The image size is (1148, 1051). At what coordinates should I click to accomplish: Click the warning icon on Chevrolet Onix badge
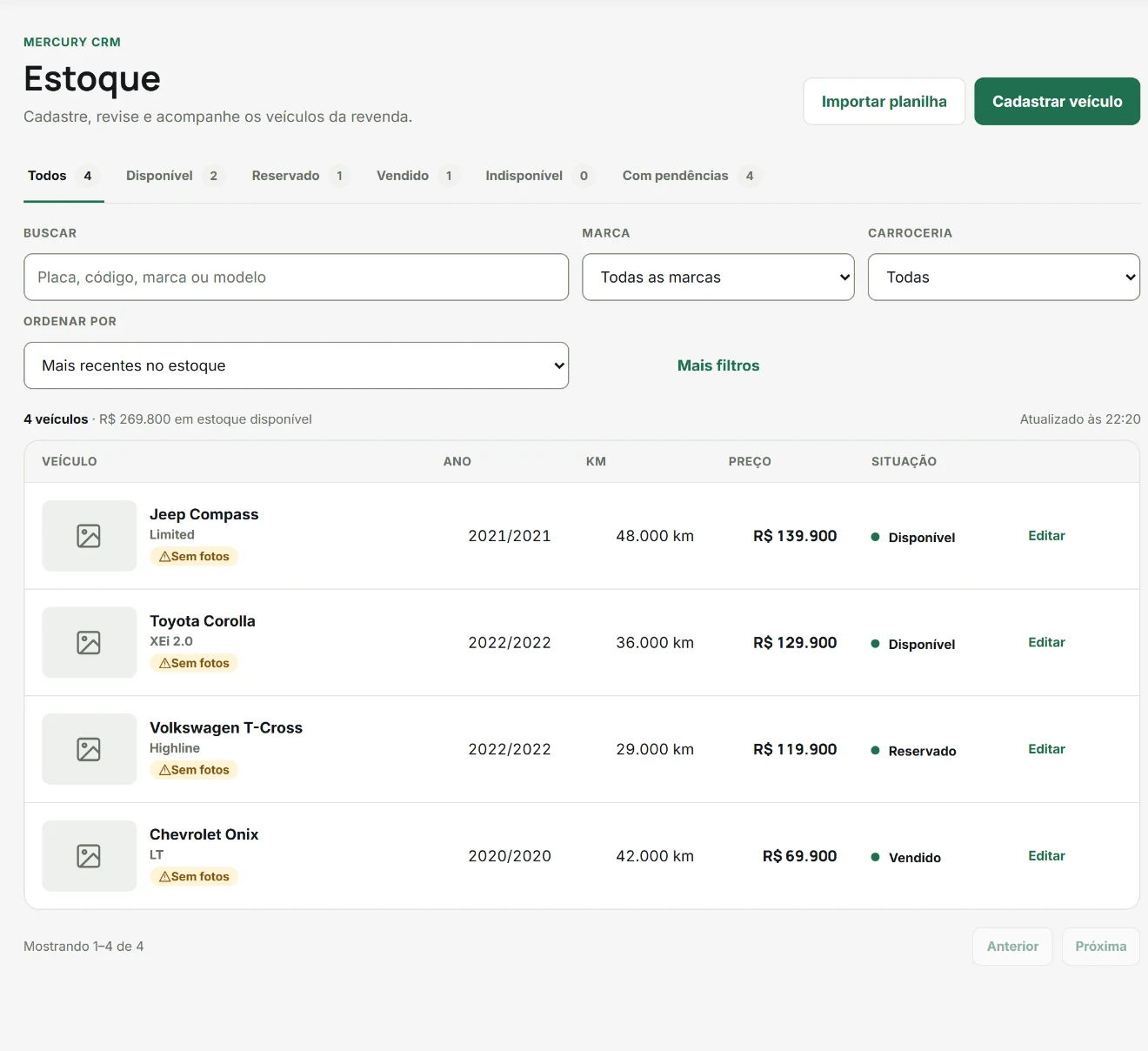(164, 877)
